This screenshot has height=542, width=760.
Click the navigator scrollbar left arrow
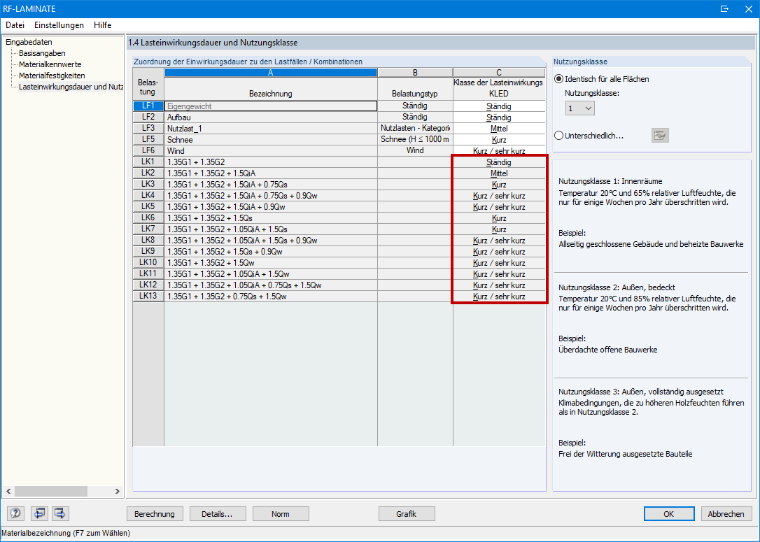tap(8, 491)
